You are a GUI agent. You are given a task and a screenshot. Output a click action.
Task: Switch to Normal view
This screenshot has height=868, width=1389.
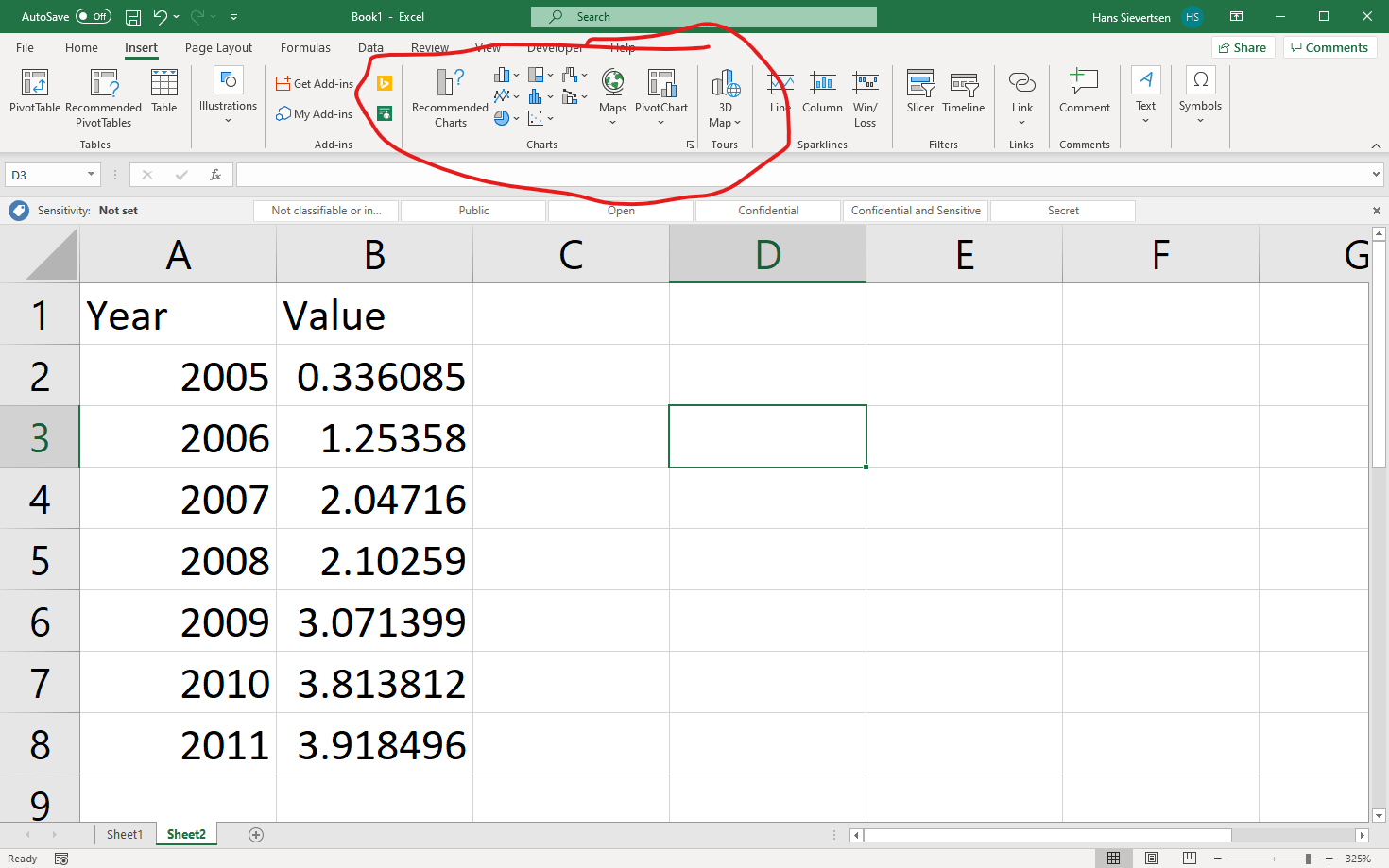(x=1114, y=859)
